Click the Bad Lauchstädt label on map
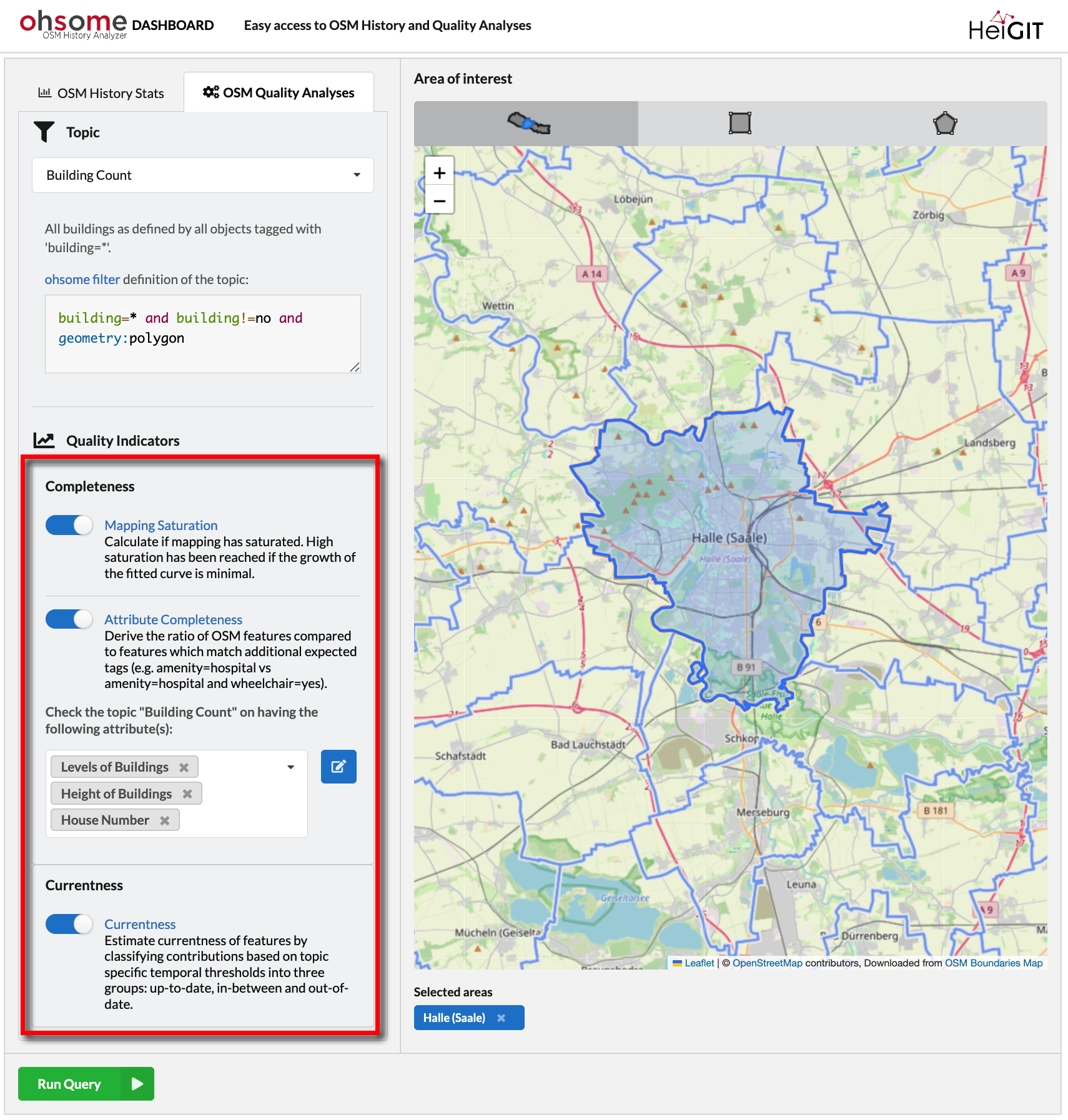 [588, 745]
